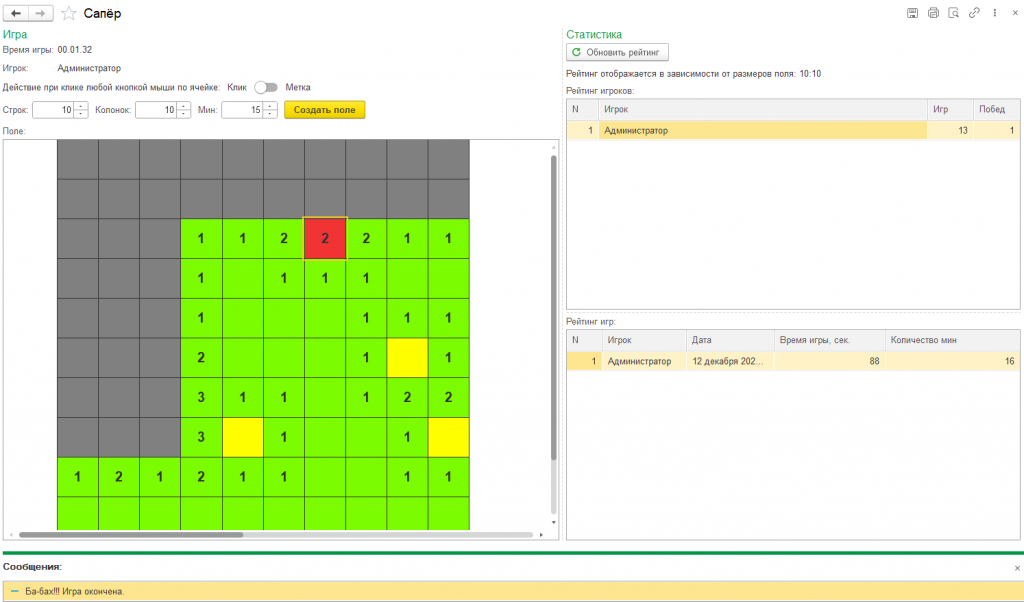Focus the Мин input field

click(x=242, y=110)
